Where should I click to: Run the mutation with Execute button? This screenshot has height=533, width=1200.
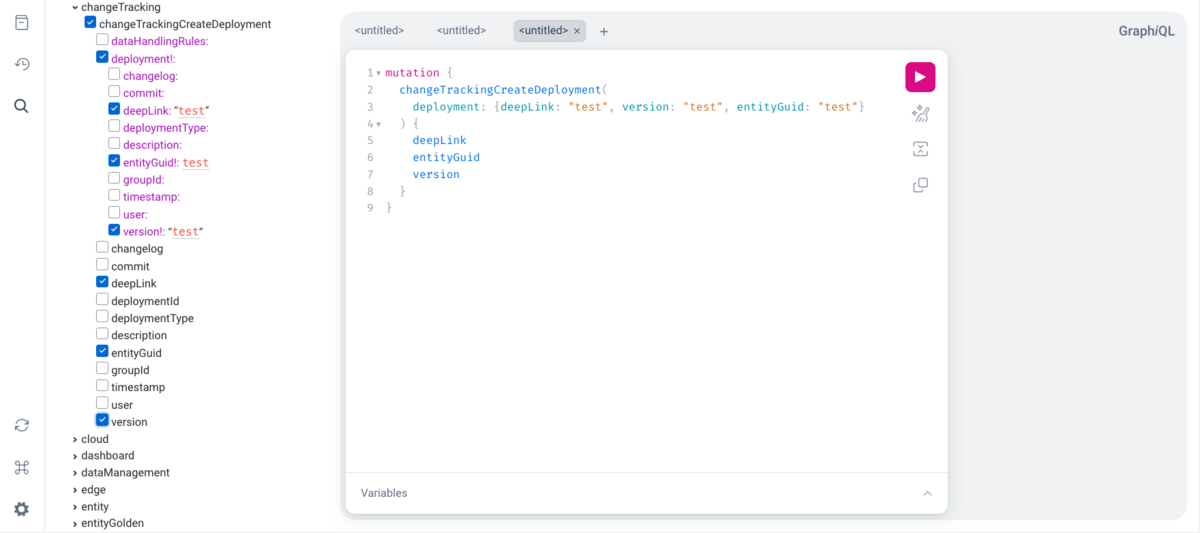point(920,77)
